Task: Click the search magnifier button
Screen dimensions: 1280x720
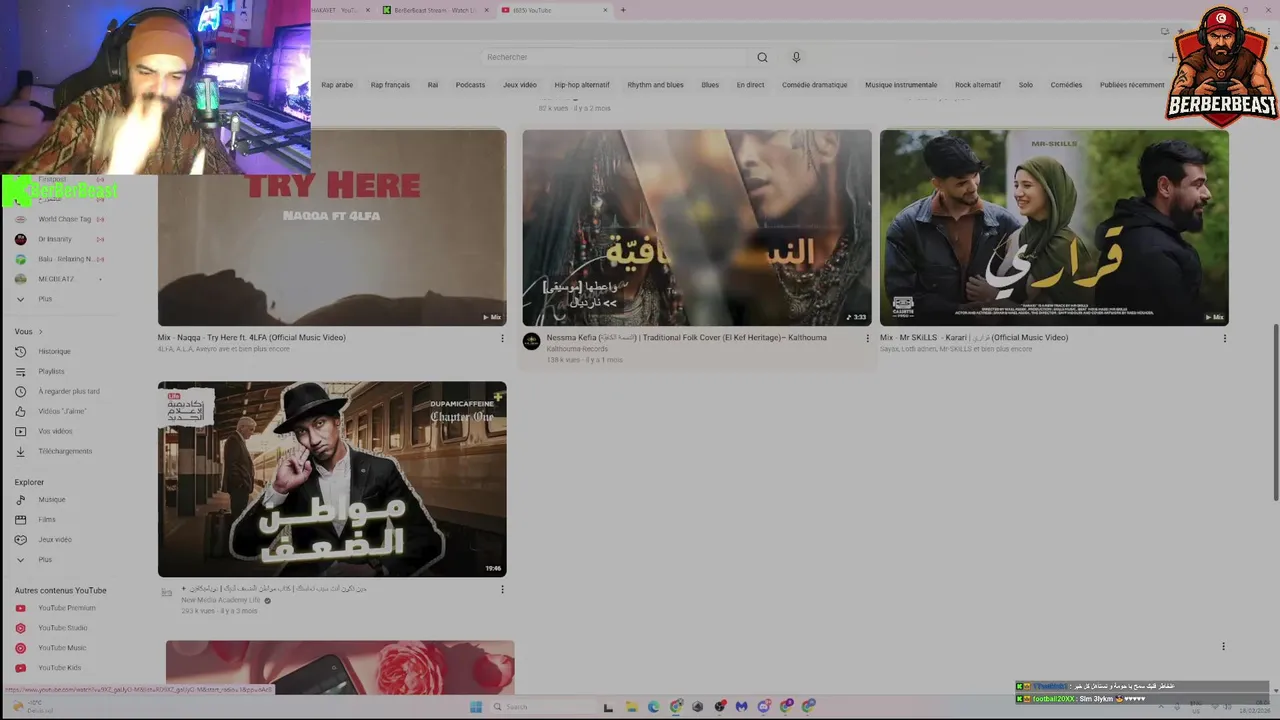Action: pos(762,57)
